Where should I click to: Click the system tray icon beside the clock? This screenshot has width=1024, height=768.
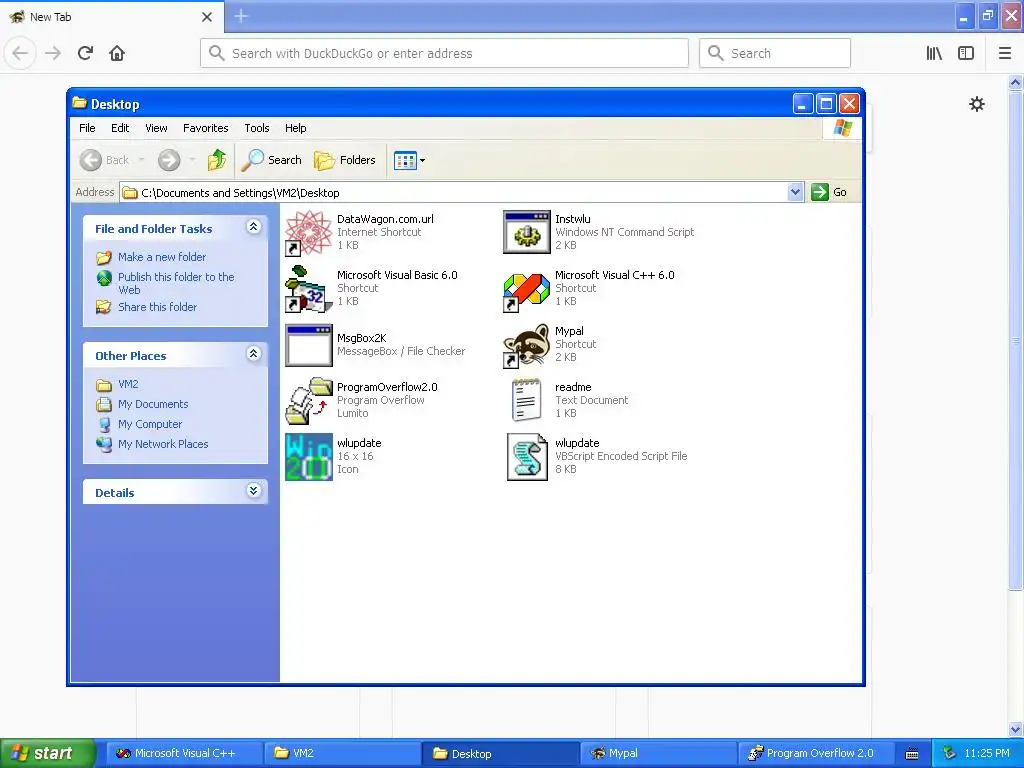[950, 753]
